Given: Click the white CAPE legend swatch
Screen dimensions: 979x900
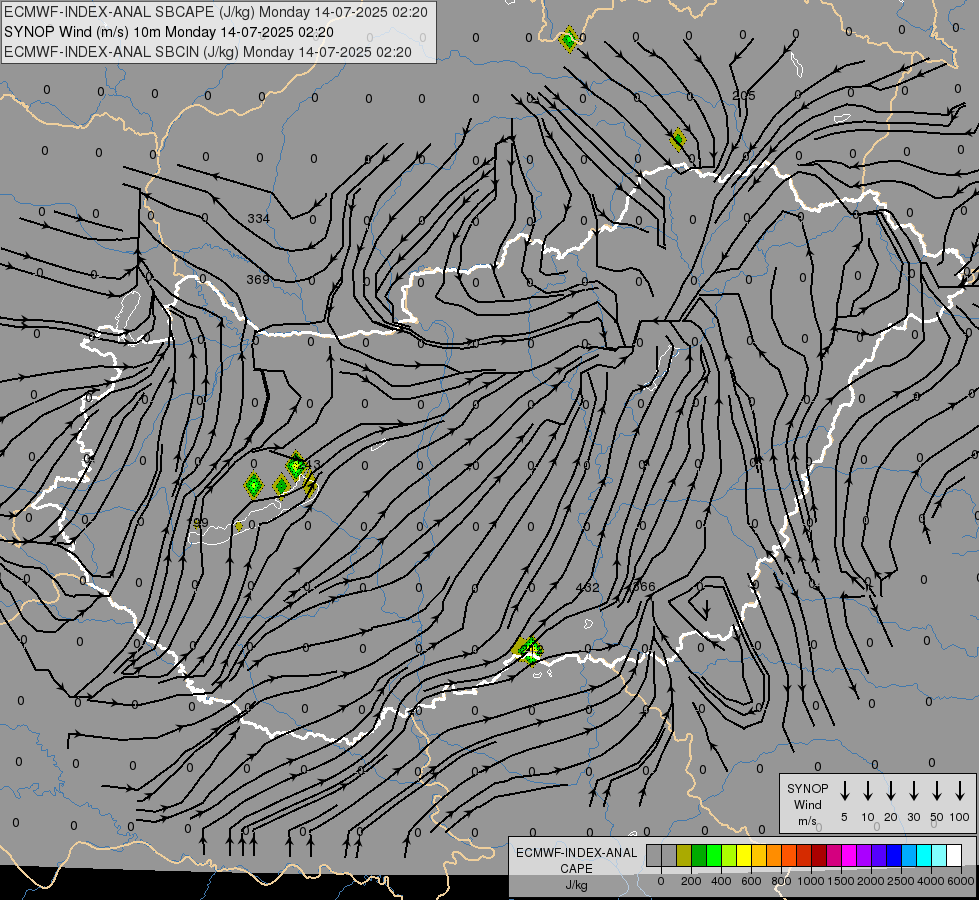Looking at the screenshot, I should click(954, 856).
